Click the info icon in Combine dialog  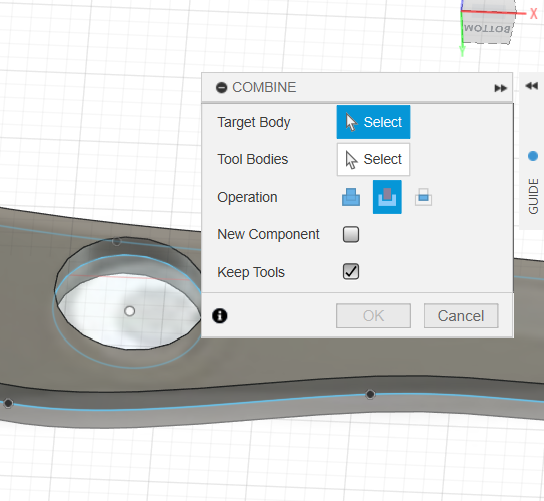pos(220,316)
